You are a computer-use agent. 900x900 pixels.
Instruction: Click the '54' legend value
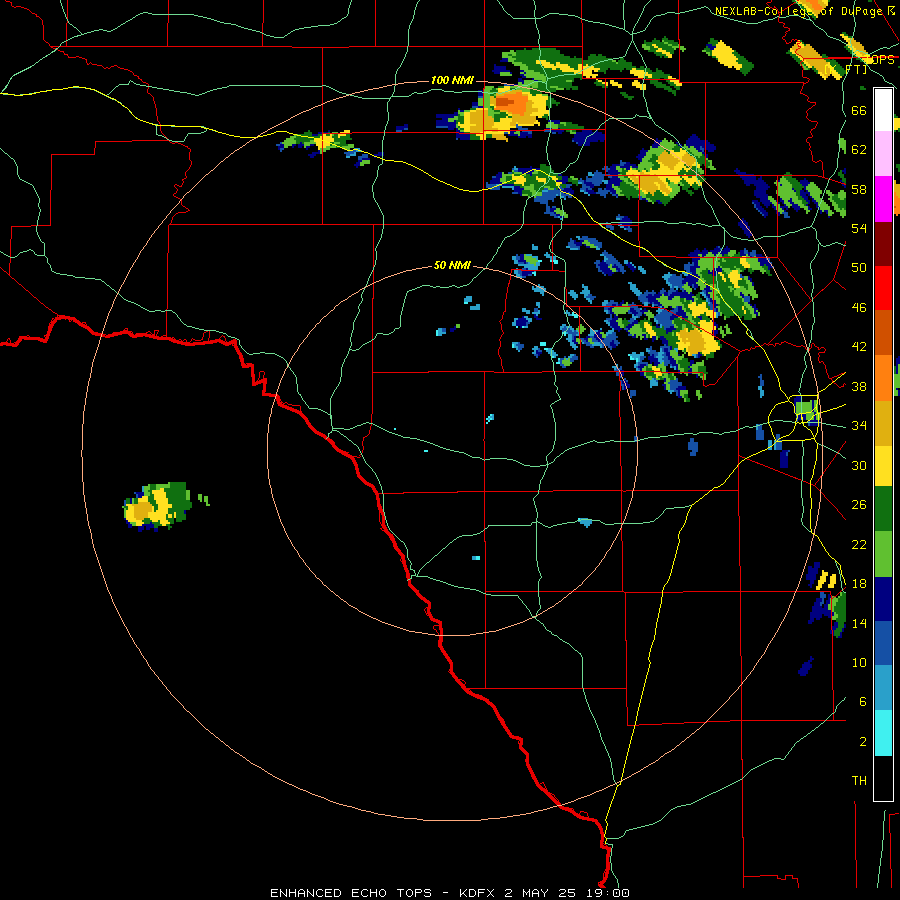859,228
